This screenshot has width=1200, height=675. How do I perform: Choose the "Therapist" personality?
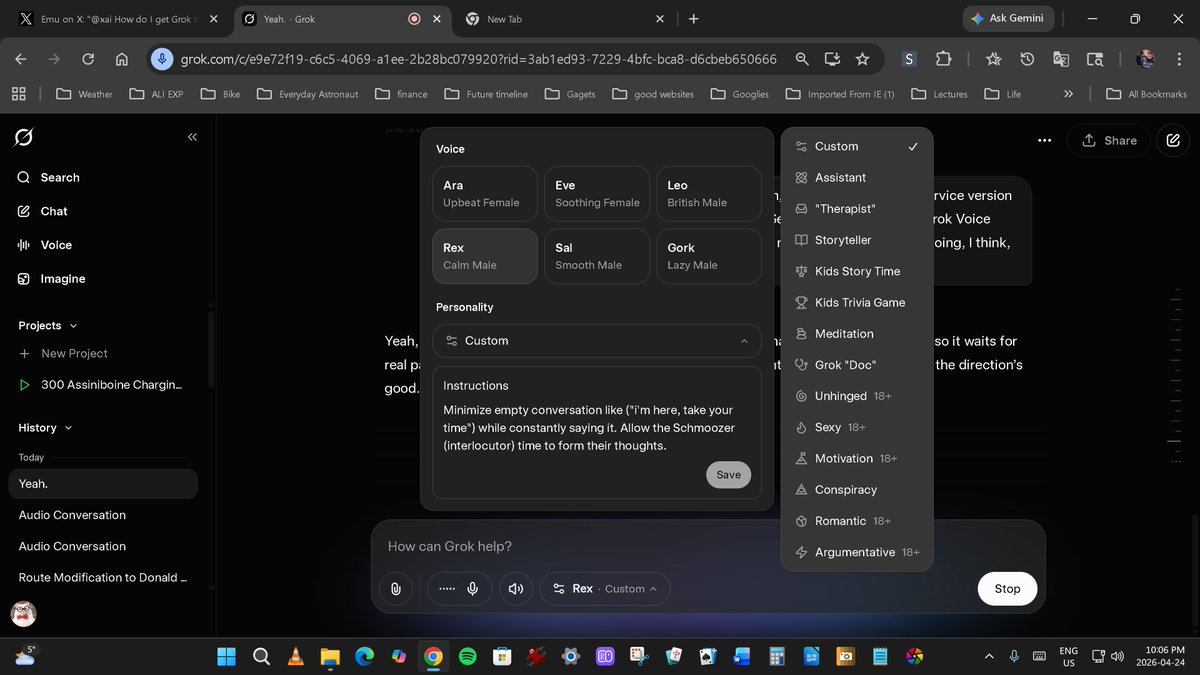pos(857,209)
